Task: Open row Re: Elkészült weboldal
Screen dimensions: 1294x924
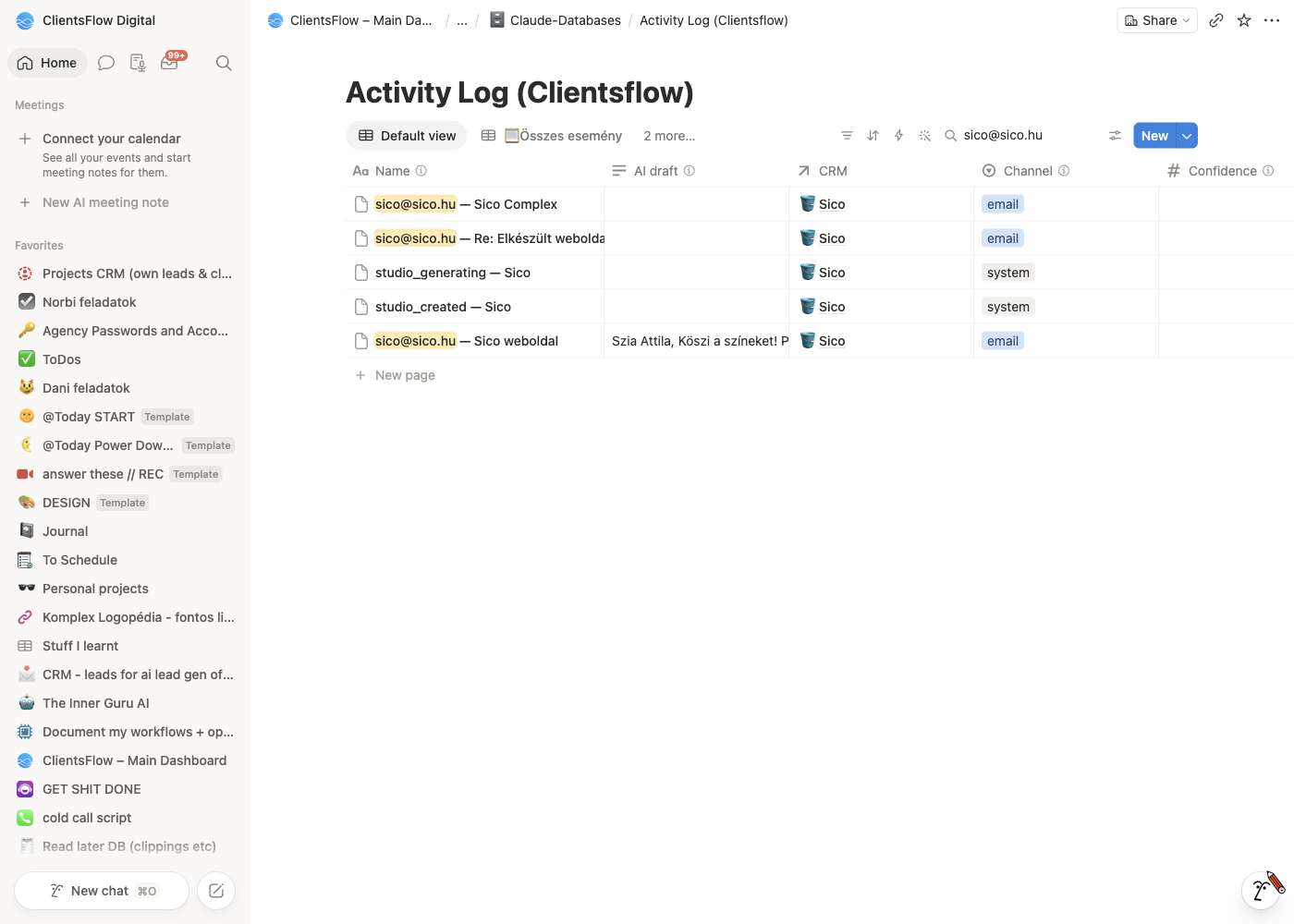Action: coord(490,238)
